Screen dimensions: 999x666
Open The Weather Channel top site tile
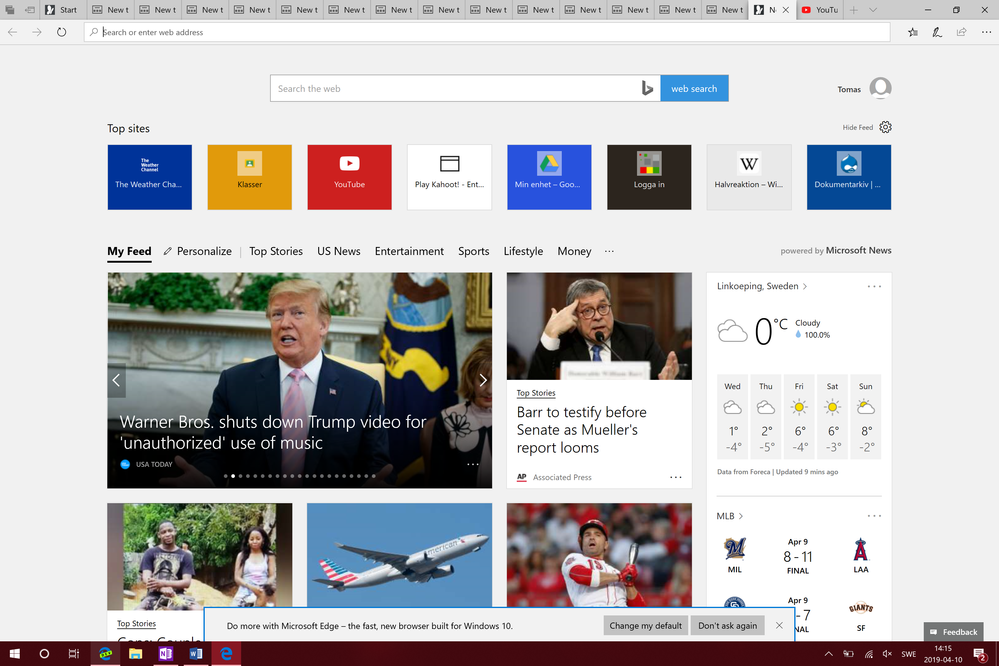point(150,177)
